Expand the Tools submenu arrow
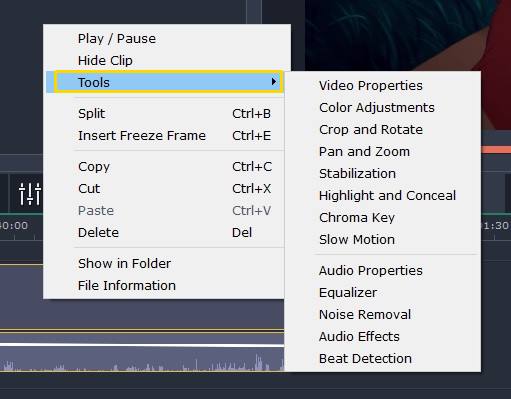The image size is (511, 399). (x=274, y=82)
